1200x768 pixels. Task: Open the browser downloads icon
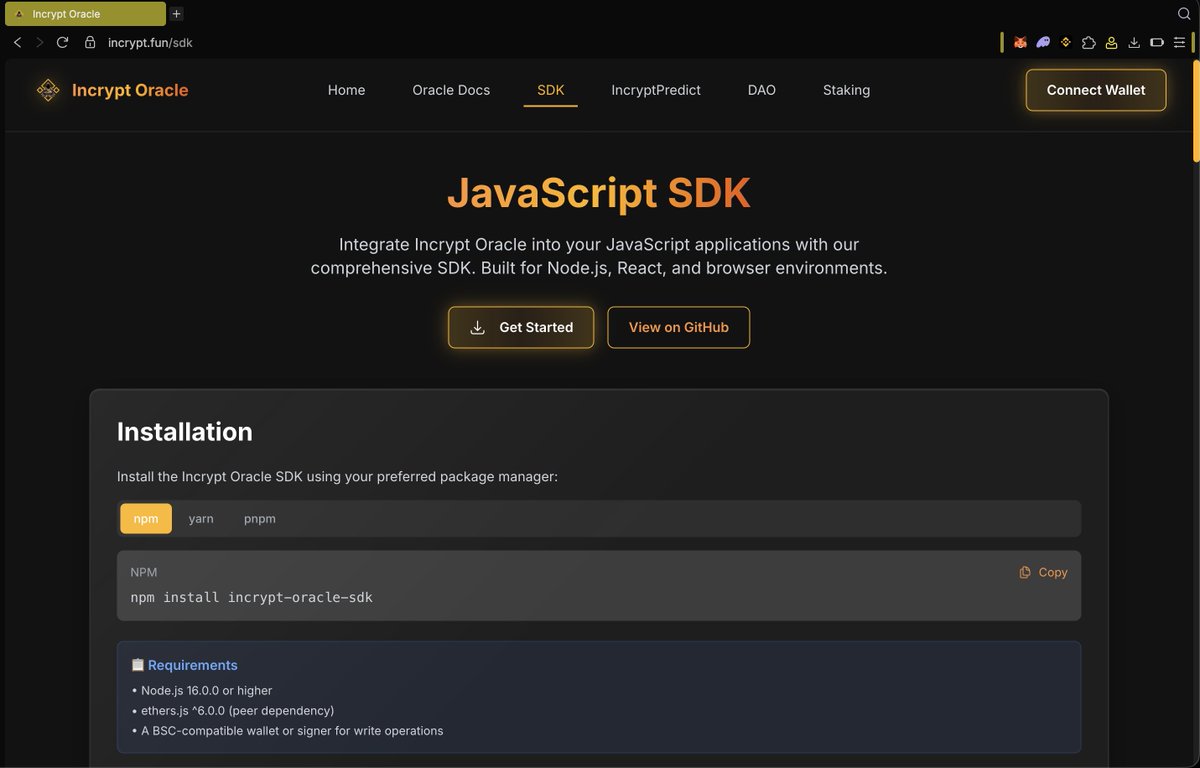pos(1134,43)
